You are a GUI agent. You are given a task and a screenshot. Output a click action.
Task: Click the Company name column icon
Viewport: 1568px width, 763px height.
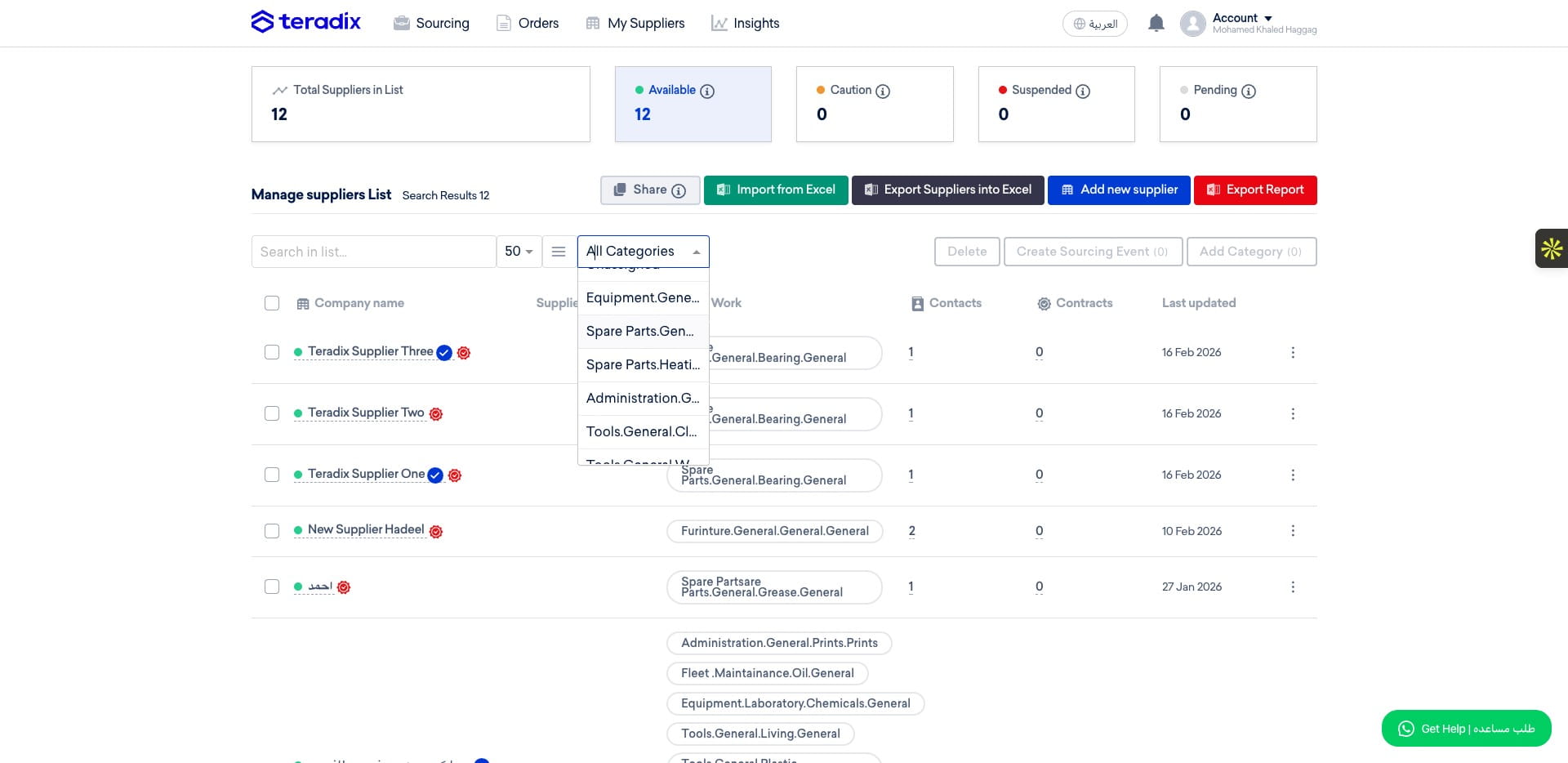pyautogui.click(x=303, y=304)
